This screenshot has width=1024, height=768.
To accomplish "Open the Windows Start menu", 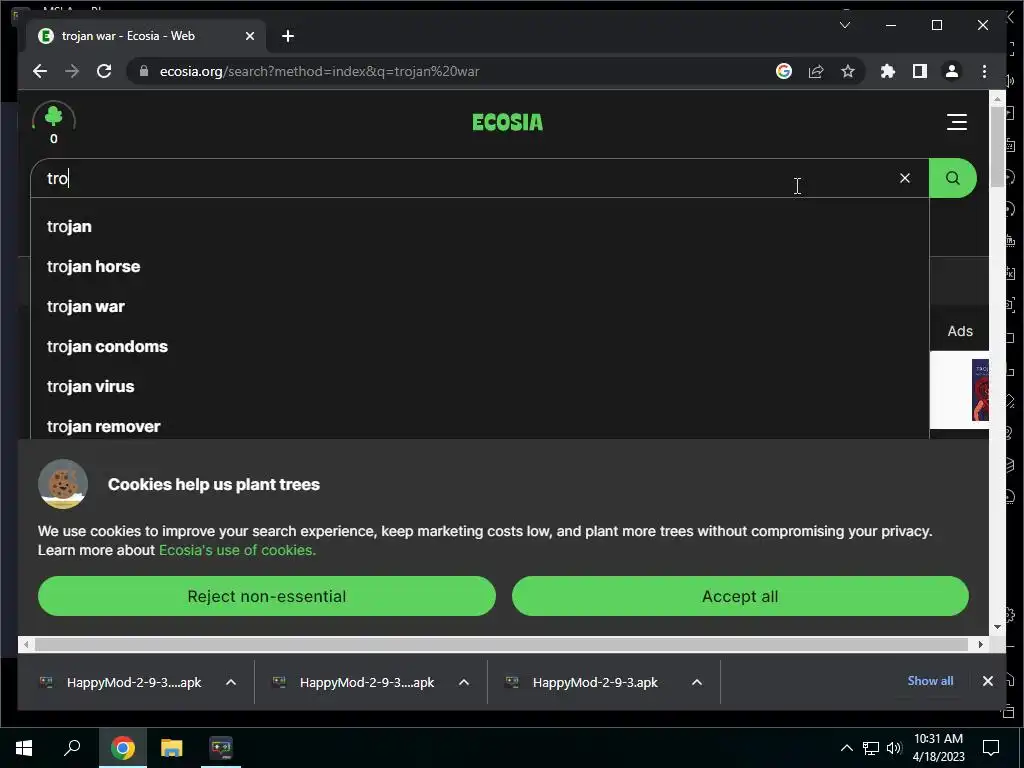I will click(x=24, y=747).
